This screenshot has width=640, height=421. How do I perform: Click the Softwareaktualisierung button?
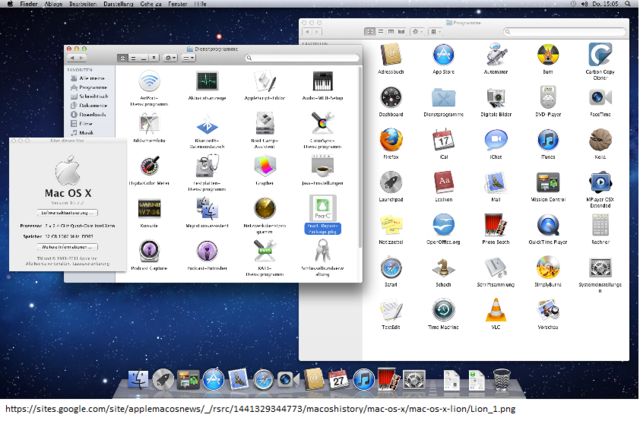point(67,213)
